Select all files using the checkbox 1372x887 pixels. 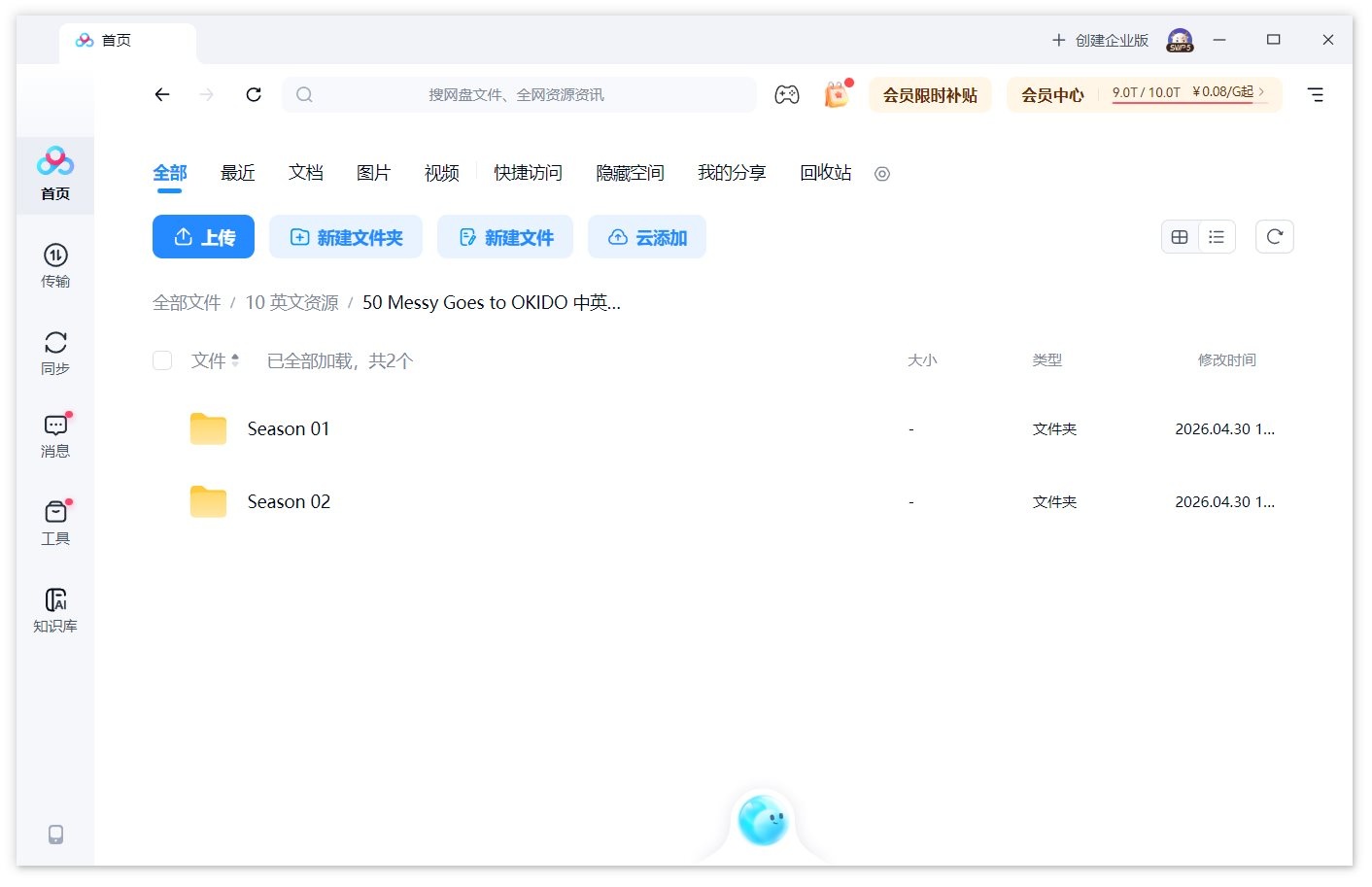(161, 359)
